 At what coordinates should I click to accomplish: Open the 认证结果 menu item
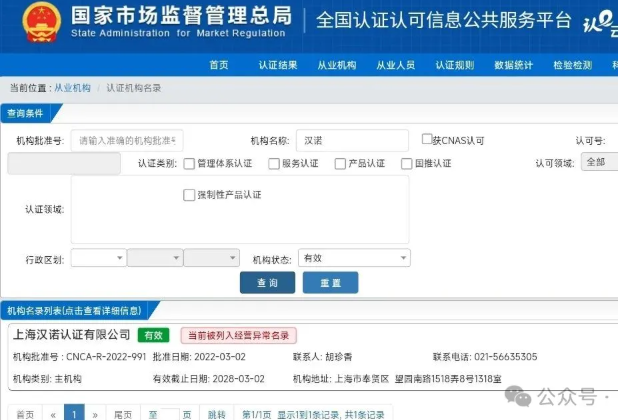(x=278, y=65)
